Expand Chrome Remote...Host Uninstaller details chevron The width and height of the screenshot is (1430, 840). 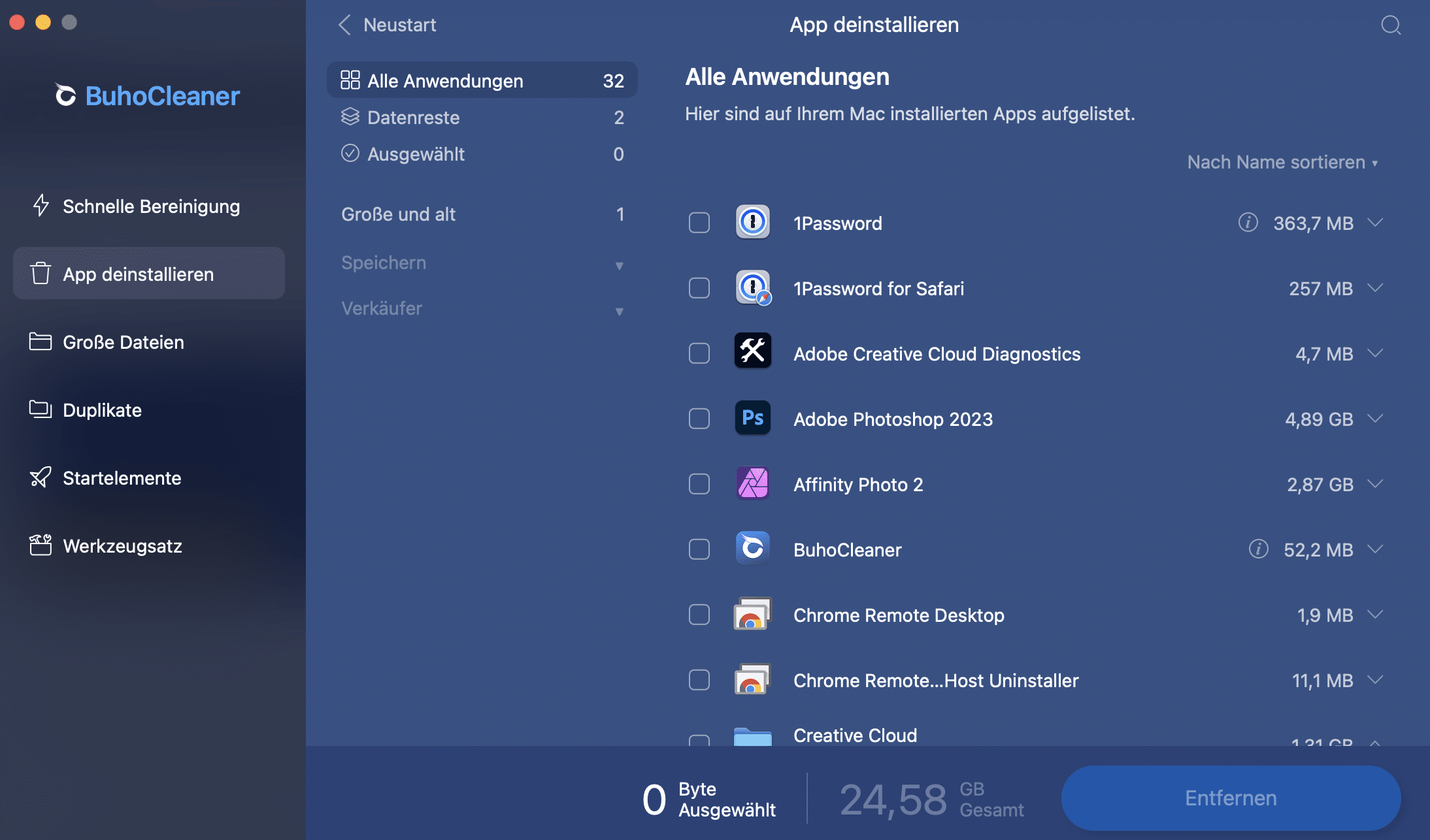pos(1375,680)
